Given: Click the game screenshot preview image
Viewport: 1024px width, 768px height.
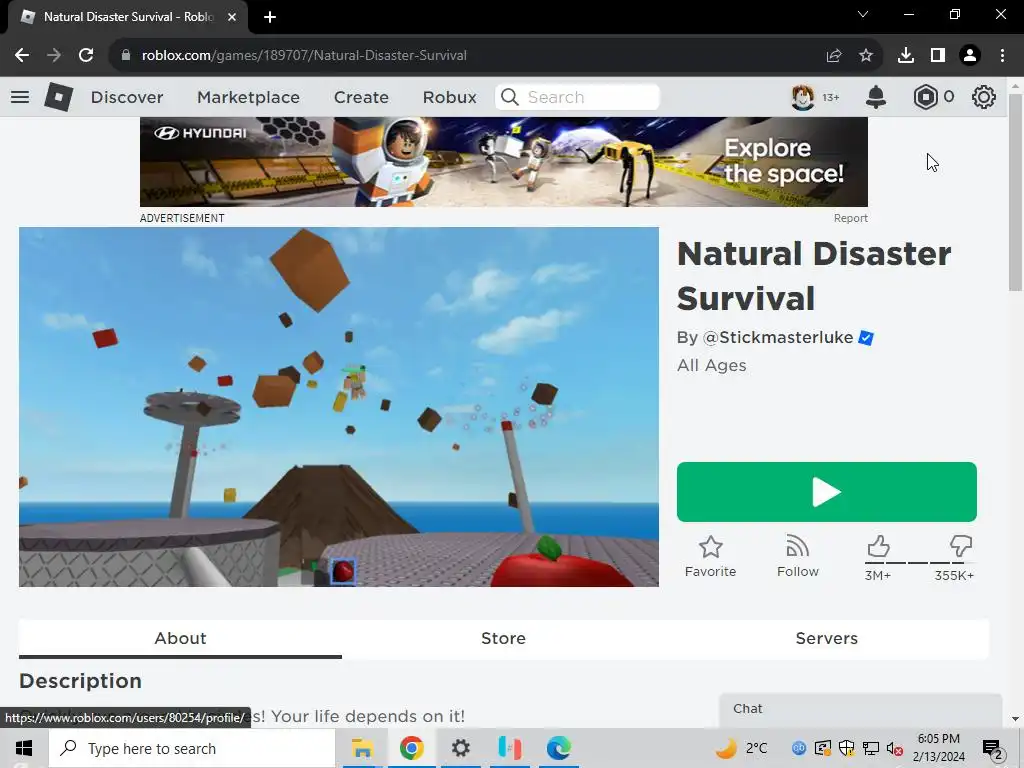Looking at the screenshot, I should click(339, 407).
